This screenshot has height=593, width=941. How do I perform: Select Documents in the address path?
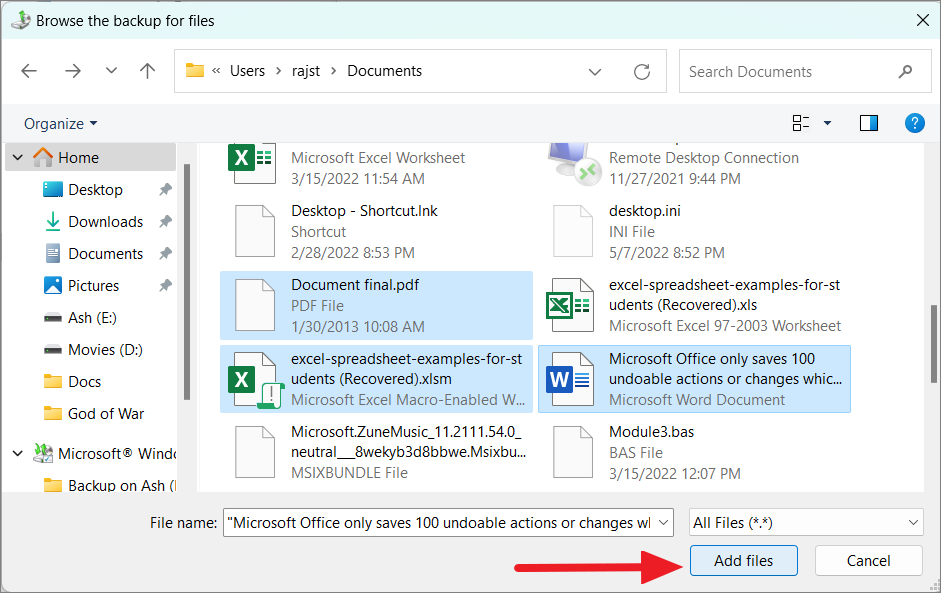click(x=385, y=71)
